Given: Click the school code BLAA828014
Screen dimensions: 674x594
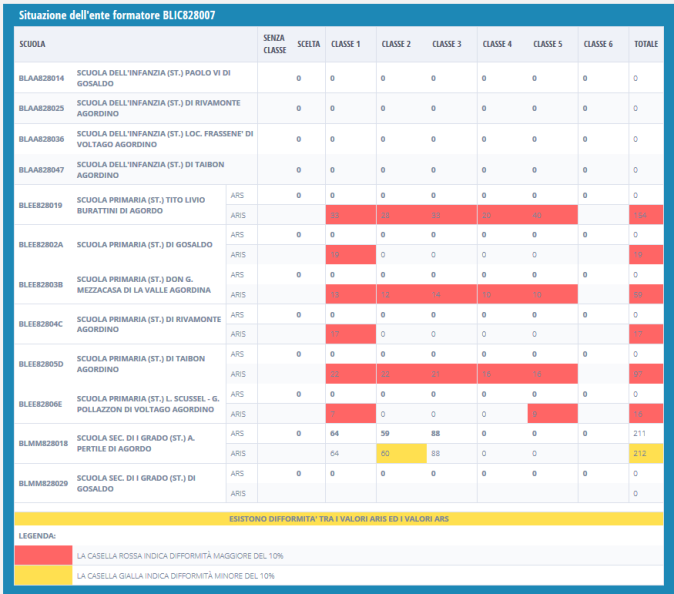Looking at the screenshot, I should pyautogui.click(x=41, y=78).
